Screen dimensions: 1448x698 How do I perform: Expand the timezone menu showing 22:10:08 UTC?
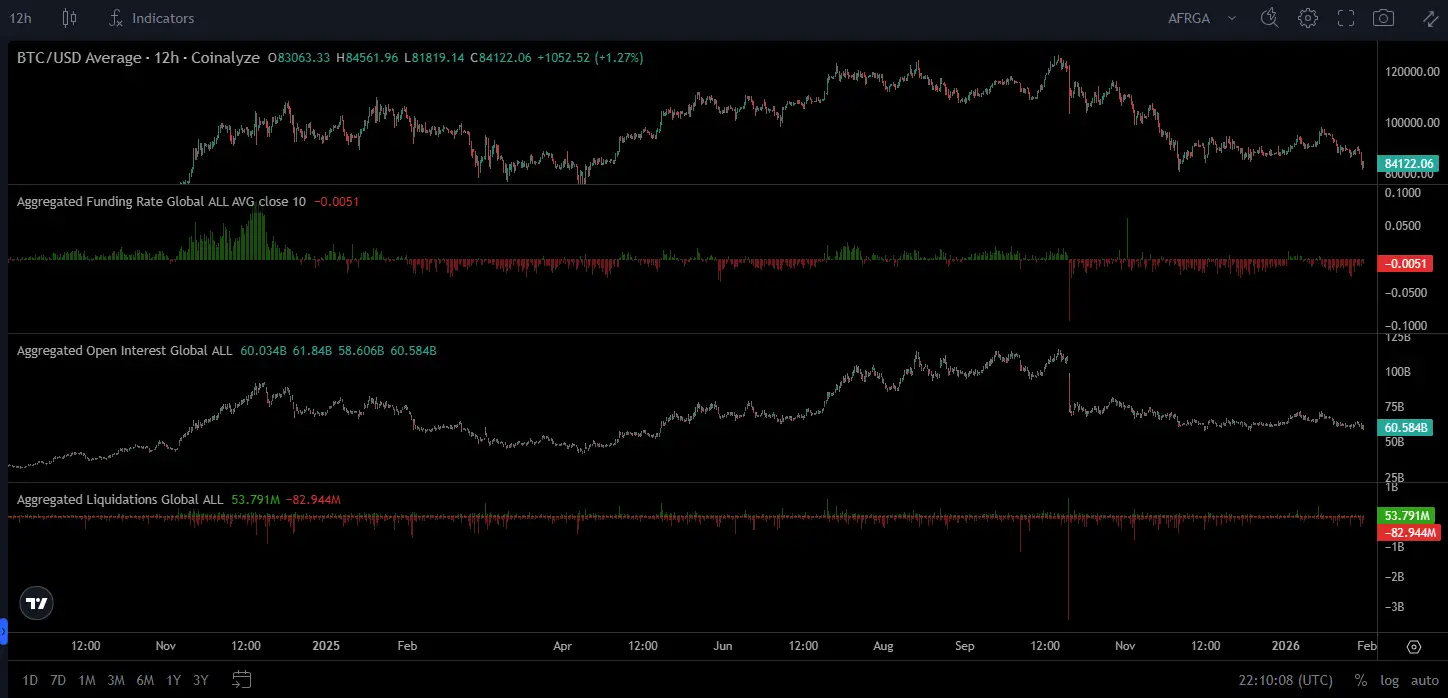pos(1285,679)
